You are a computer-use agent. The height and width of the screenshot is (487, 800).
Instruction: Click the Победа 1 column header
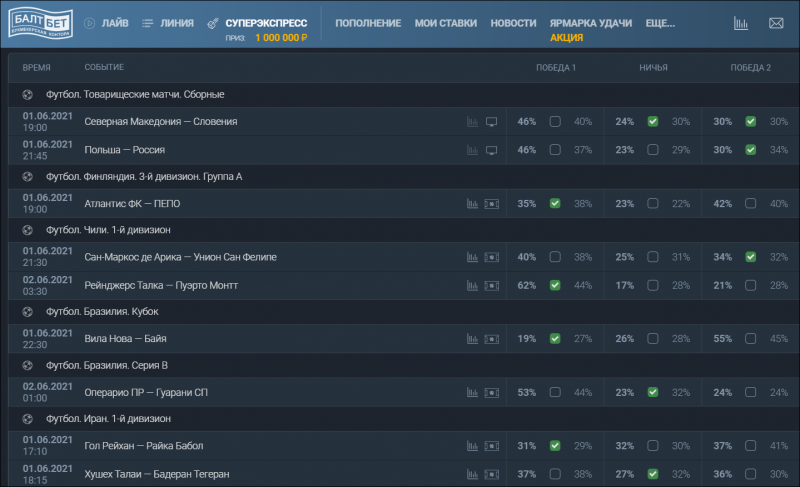pos(556,67)
